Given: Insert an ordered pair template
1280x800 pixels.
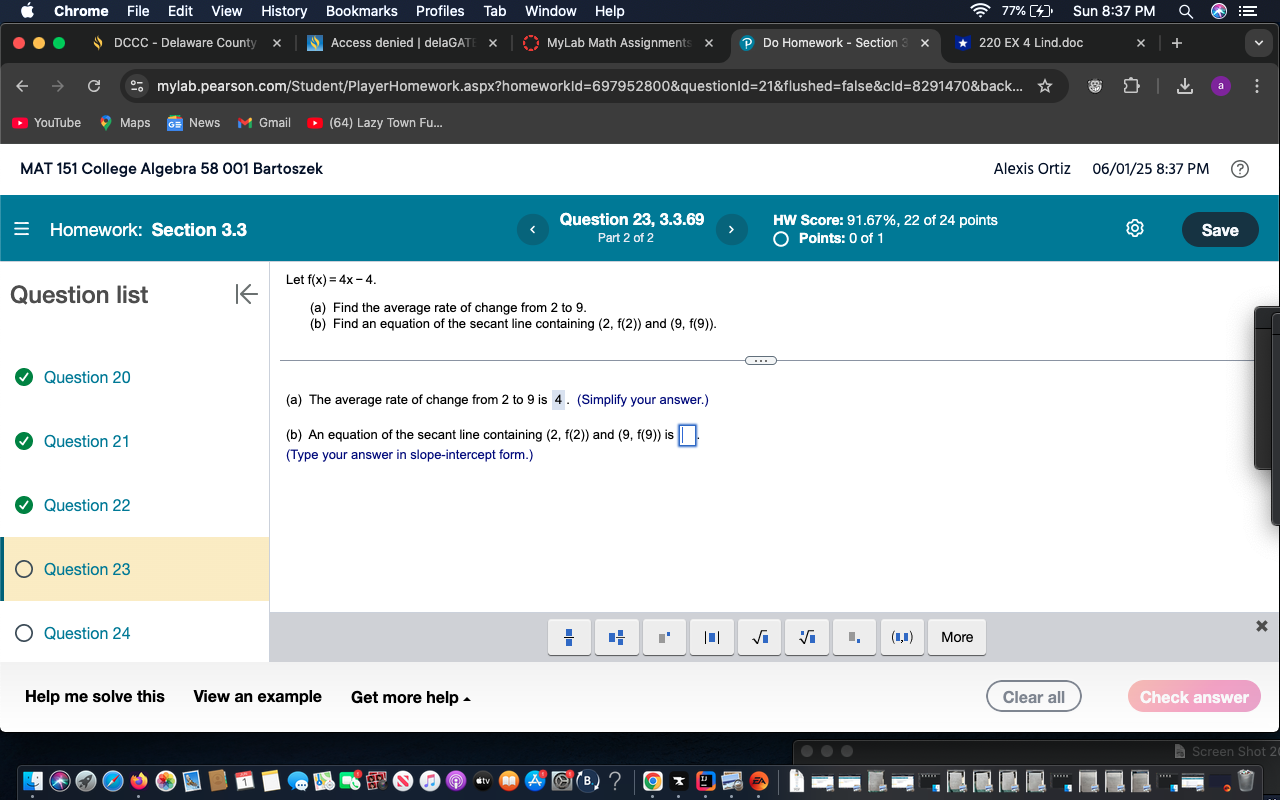Looking at the screenshot, I should coord(902,637).
